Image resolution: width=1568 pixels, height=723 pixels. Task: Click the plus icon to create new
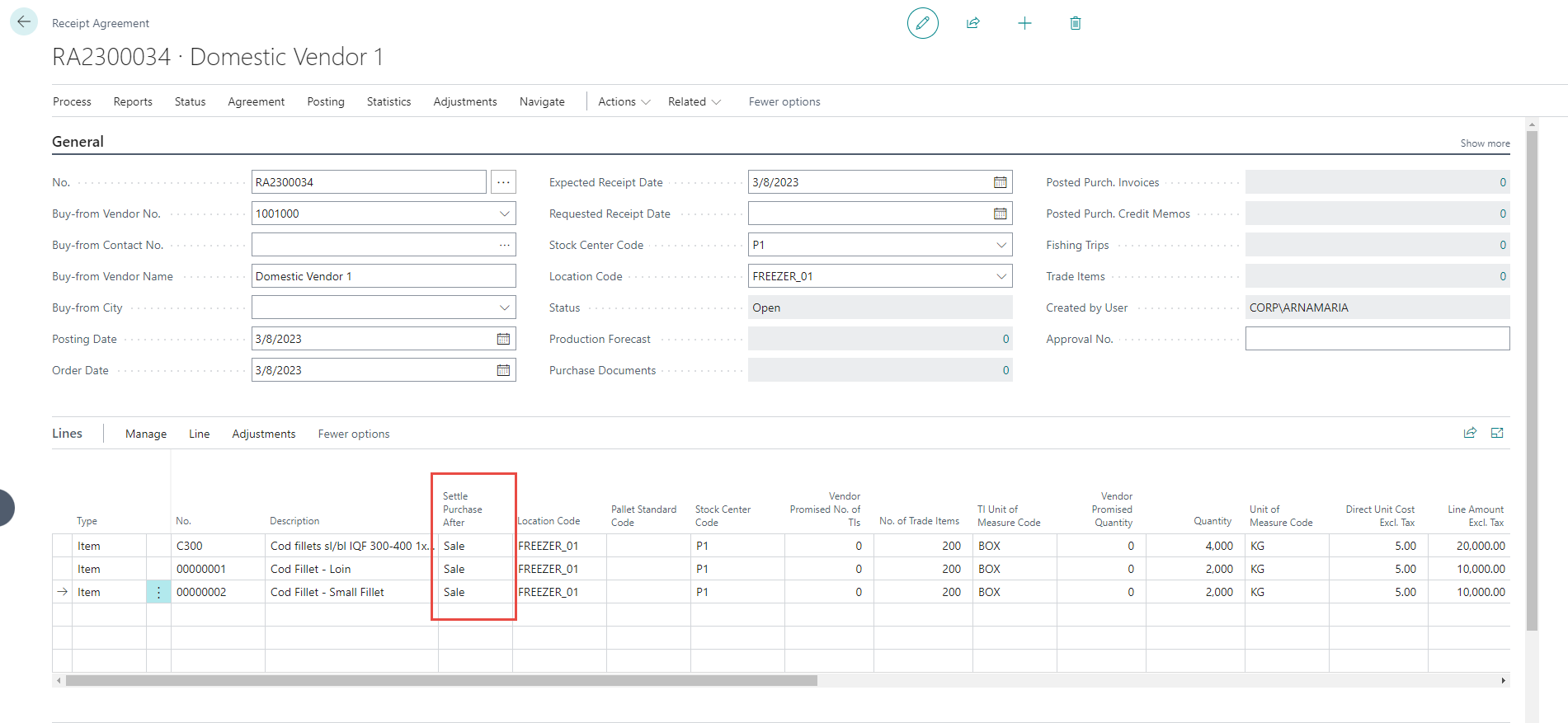1024,23
